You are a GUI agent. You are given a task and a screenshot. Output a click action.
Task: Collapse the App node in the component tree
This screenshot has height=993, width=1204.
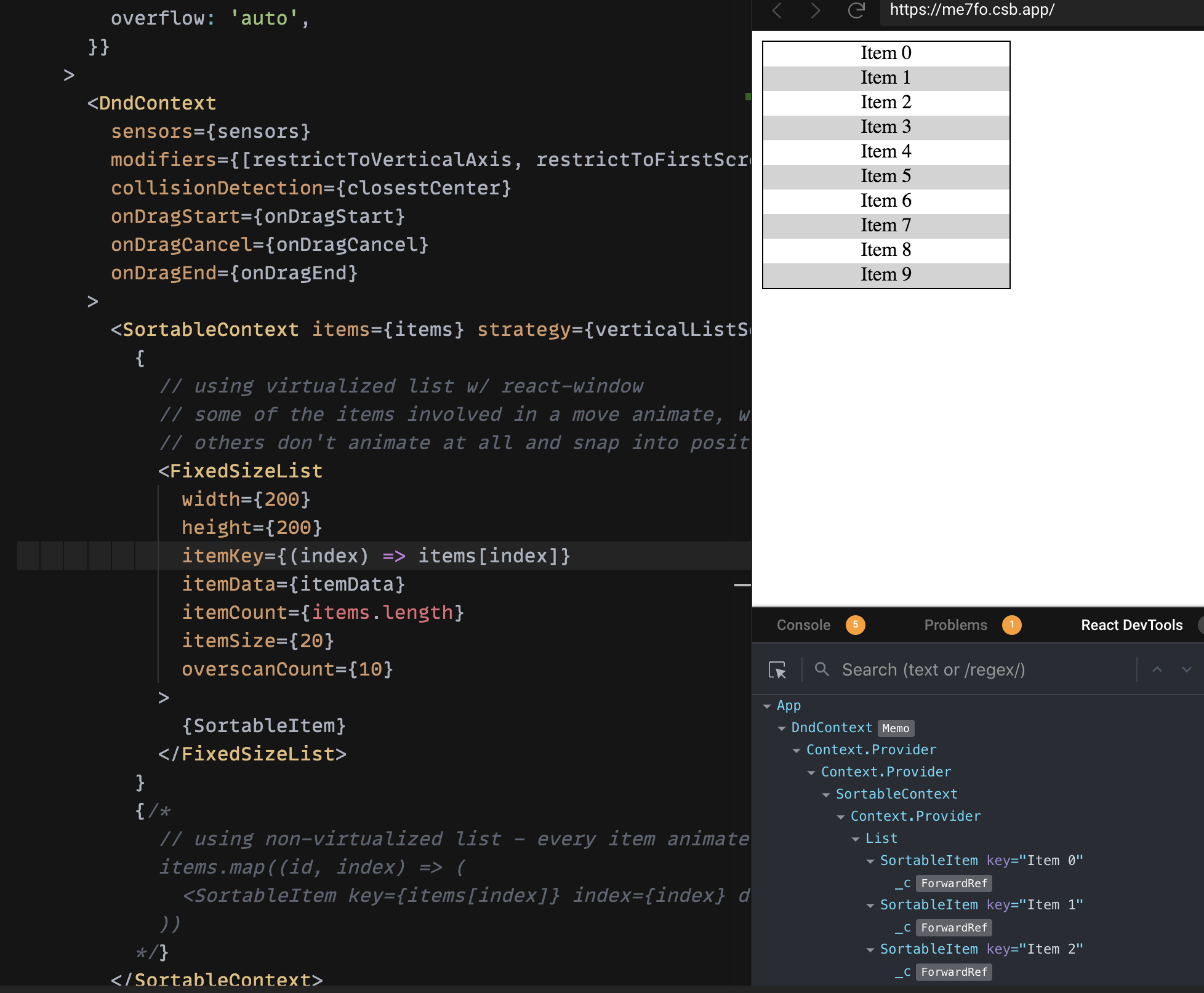coord(767,706)
